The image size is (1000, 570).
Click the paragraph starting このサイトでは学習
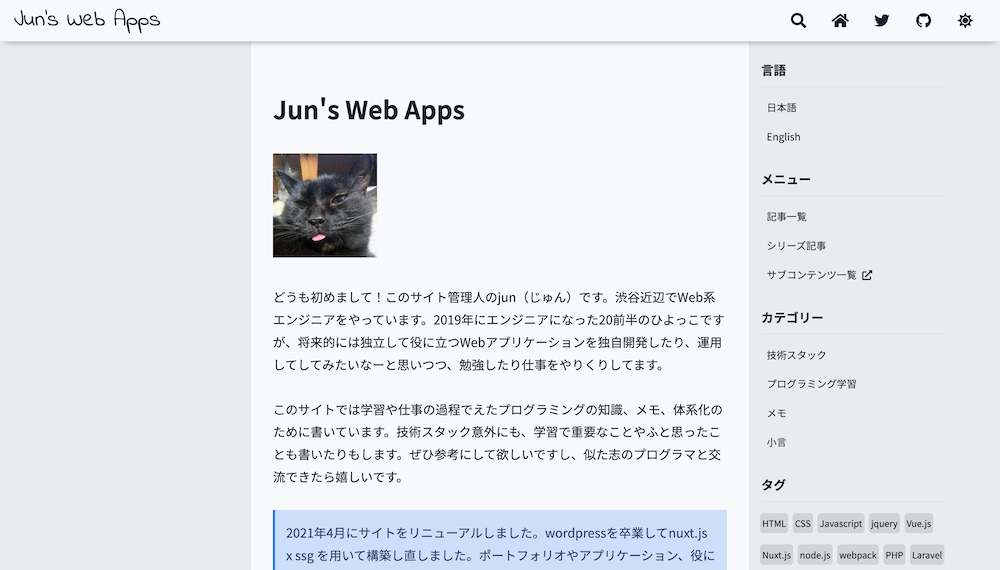(498, 443)
